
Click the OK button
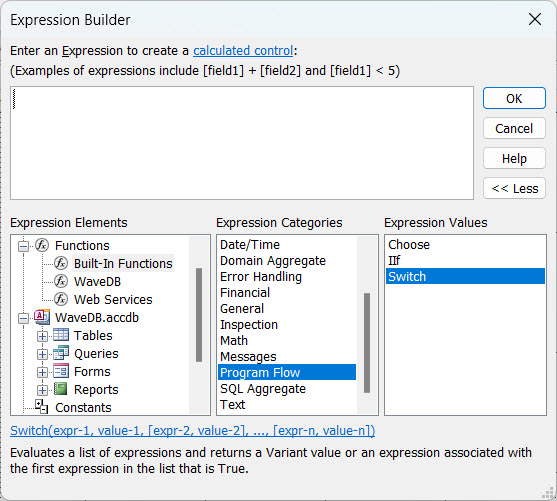[514, 98]
